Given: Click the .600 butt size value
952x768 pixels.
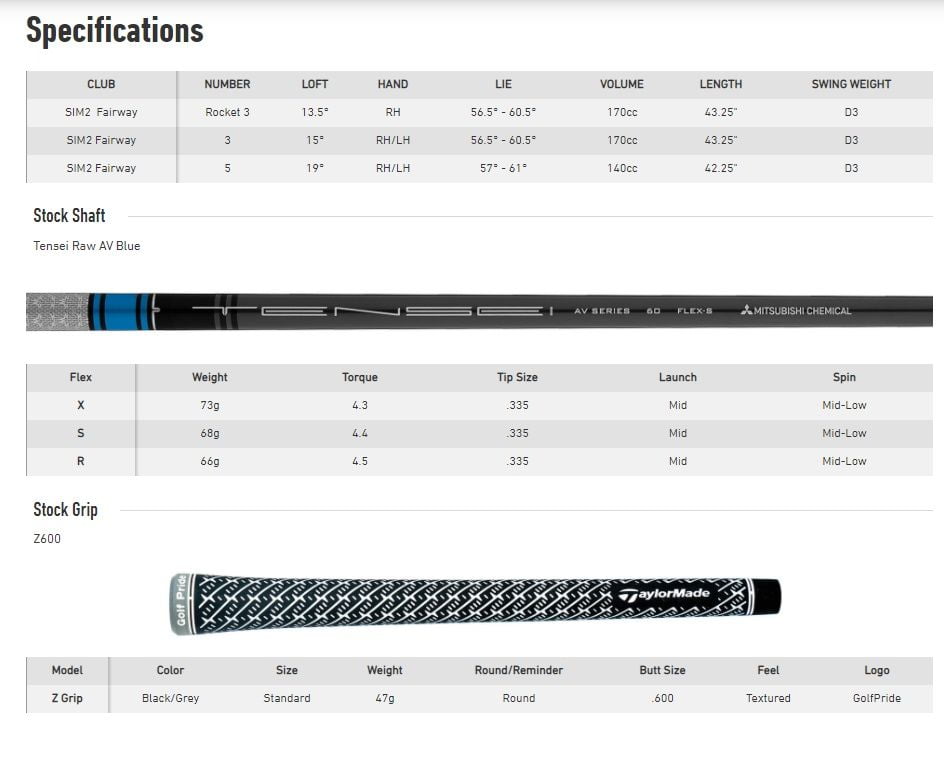Looking at the screenshot, I should (662, 698).
